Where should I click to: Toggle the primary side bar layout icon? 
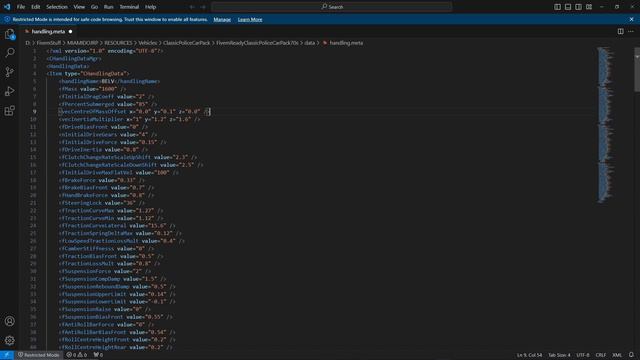click(558, 7)
